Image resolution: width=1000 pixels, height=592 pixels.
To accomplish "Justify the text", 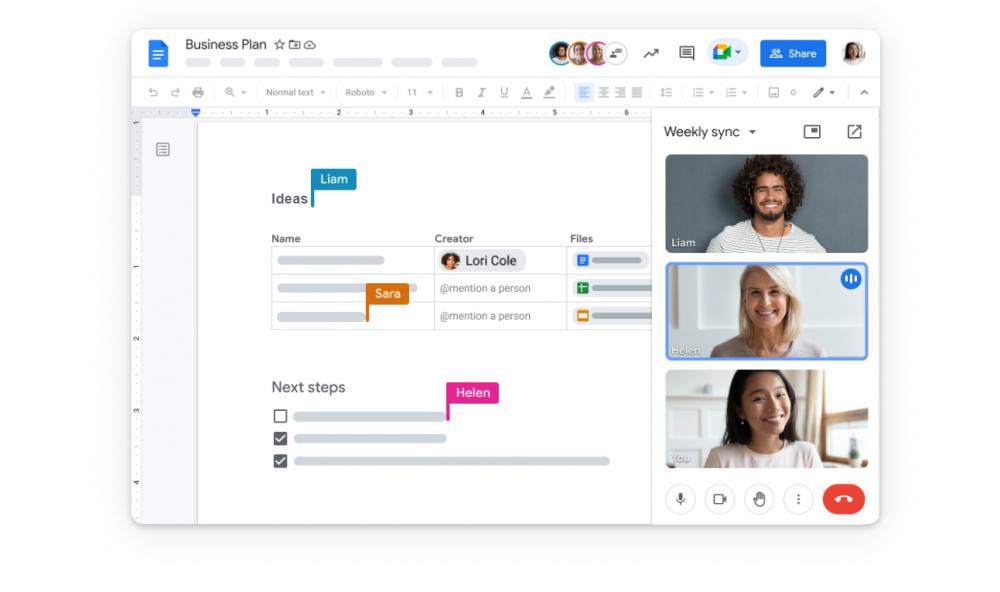I will pyautogui.click(x=636, y=92).
